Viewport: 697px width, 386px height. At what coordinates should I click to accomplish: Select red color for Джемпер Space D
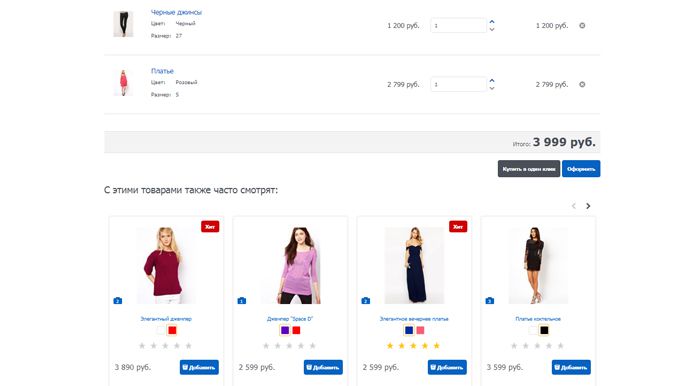point(296,330)
